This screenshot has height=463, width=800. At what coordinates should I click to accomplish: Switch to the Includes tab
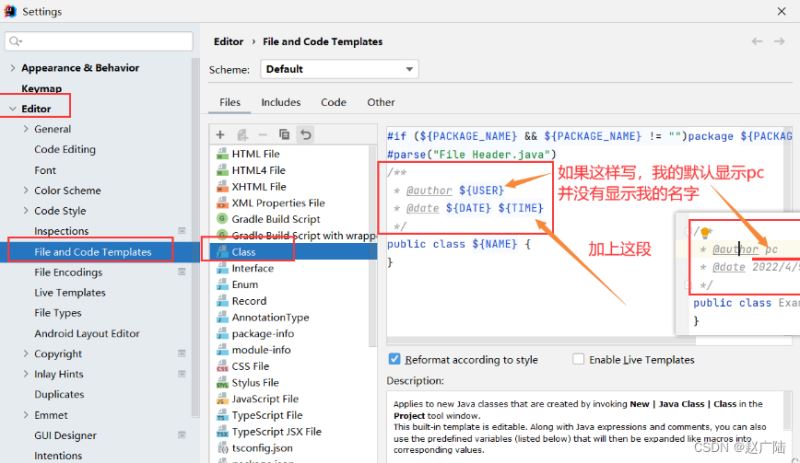coord(281,102)
